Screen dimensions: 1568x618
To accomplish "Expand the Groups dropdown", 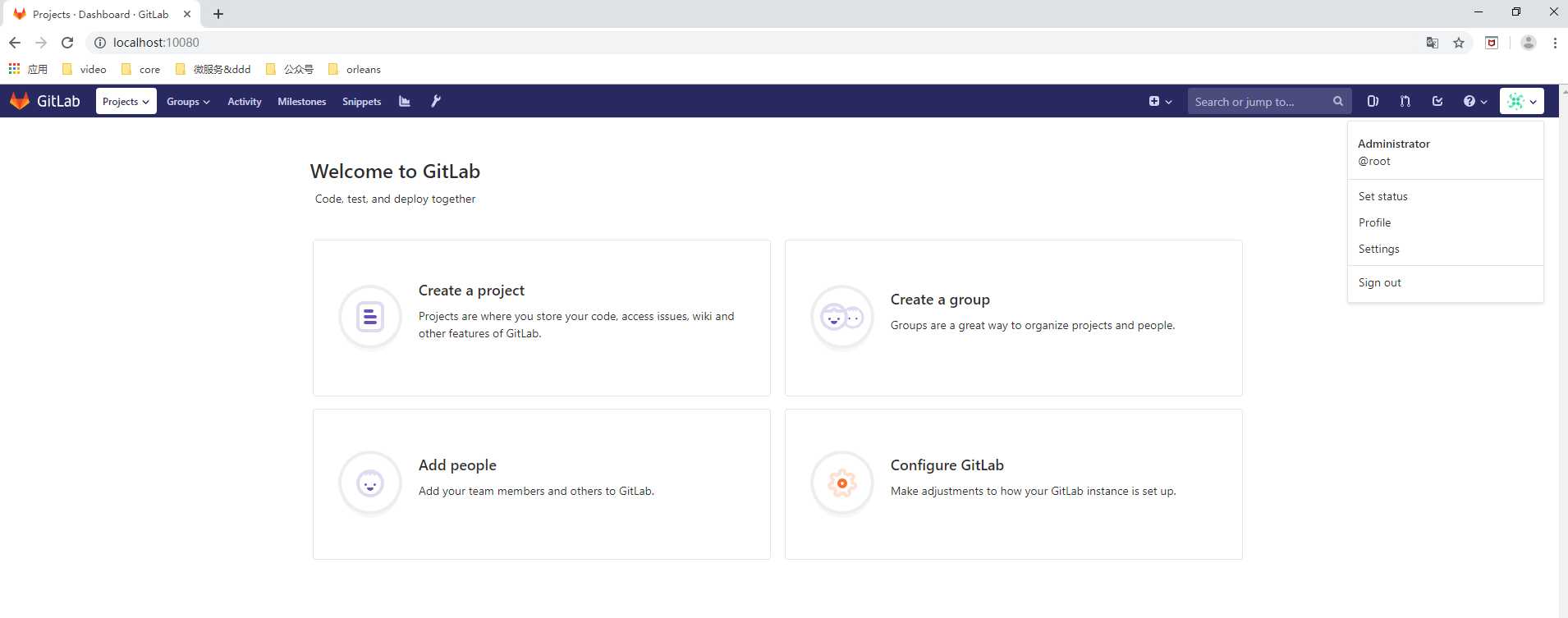I will (x=188, y=101).
